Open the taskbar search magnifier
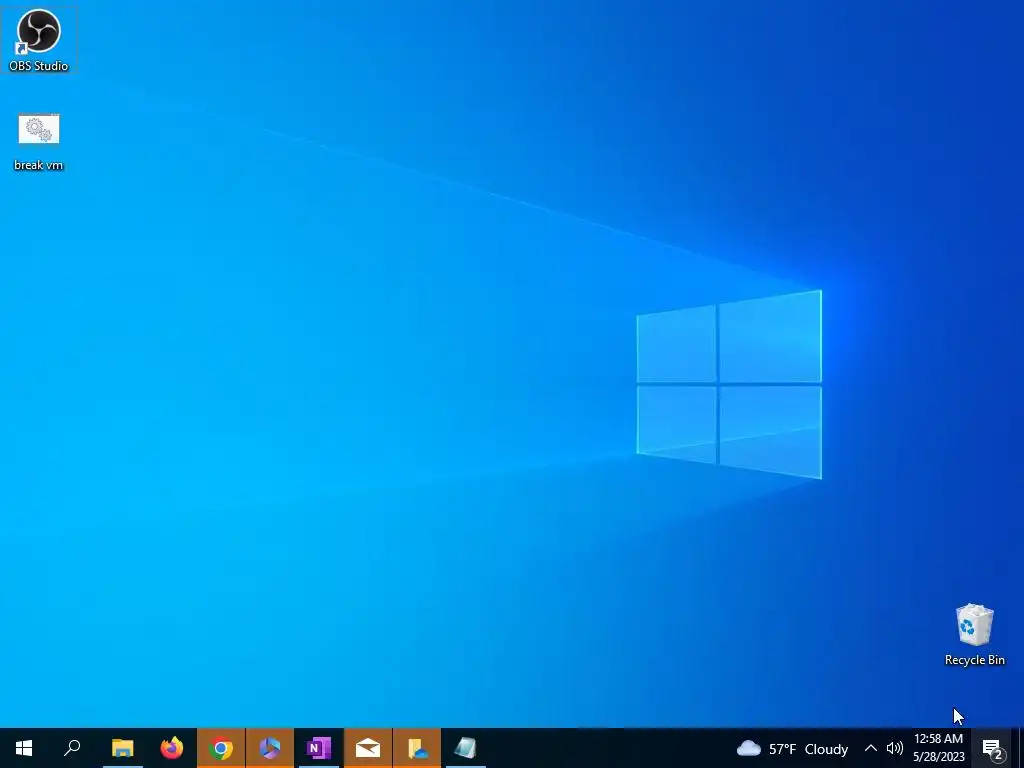 coord(72,748)
